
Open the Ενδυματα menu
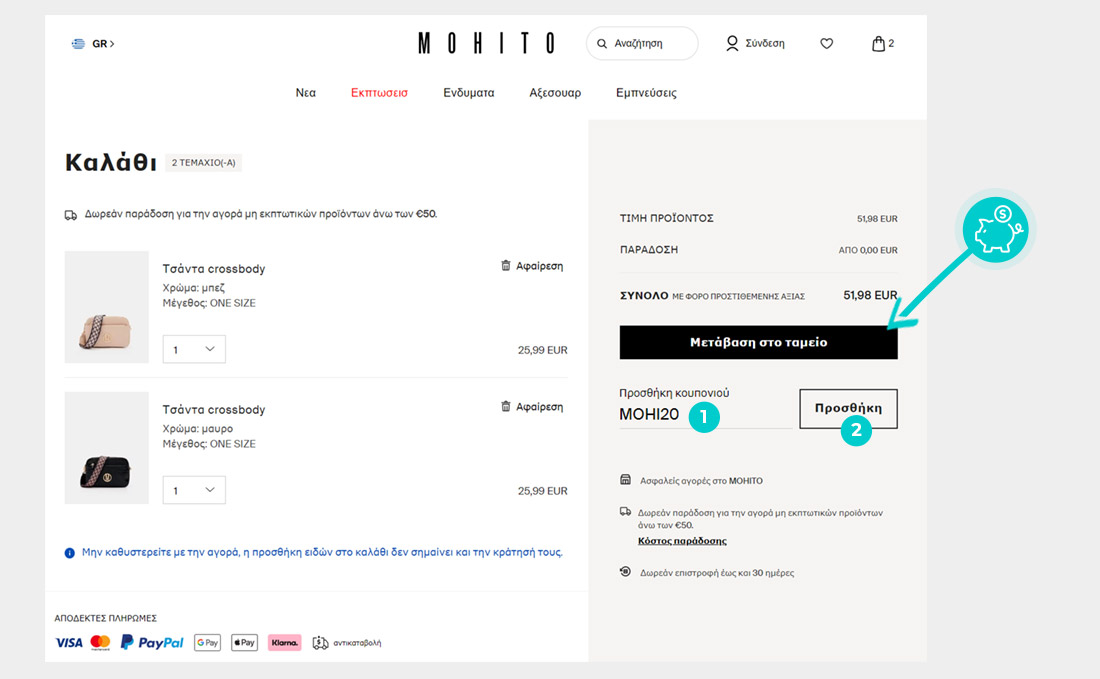pyautogui.click(x=469, y=93)
